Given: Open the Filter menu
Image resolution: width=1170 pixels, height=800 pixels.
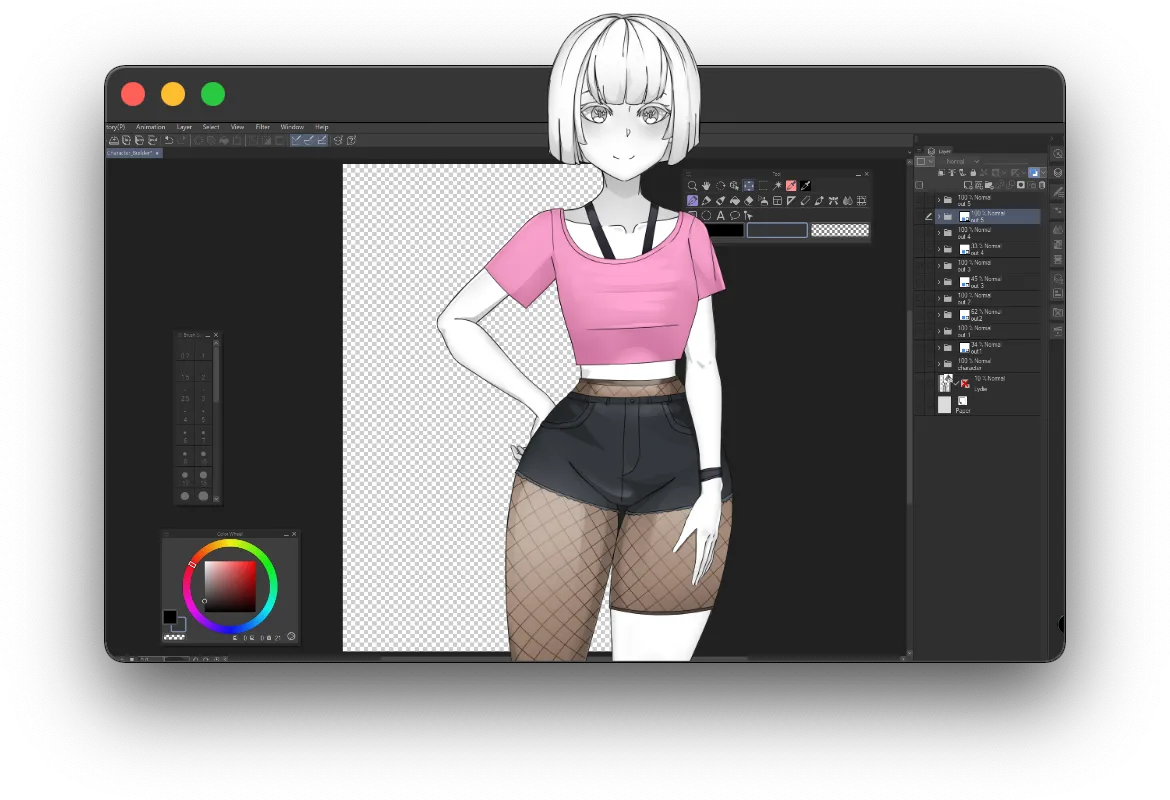Looking at the screenshot, I should (263, 127).
